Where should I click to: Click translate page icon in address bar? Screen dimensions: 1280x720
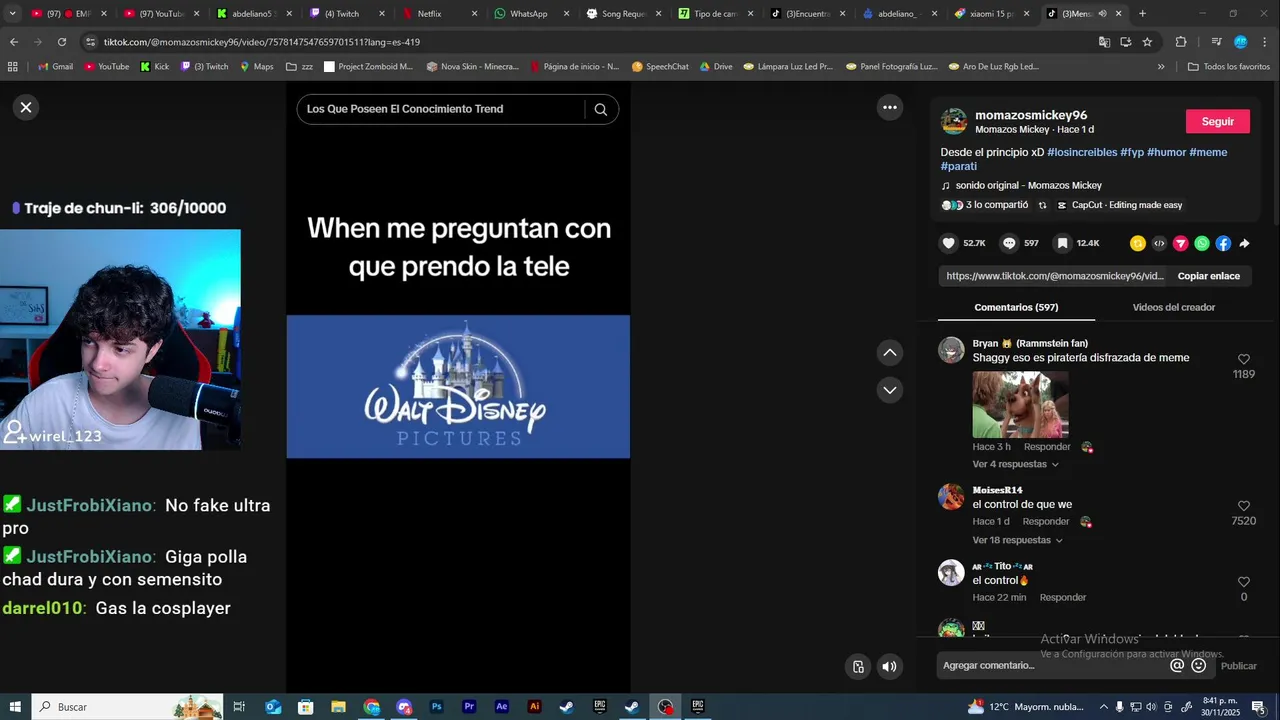(1104, 42)
